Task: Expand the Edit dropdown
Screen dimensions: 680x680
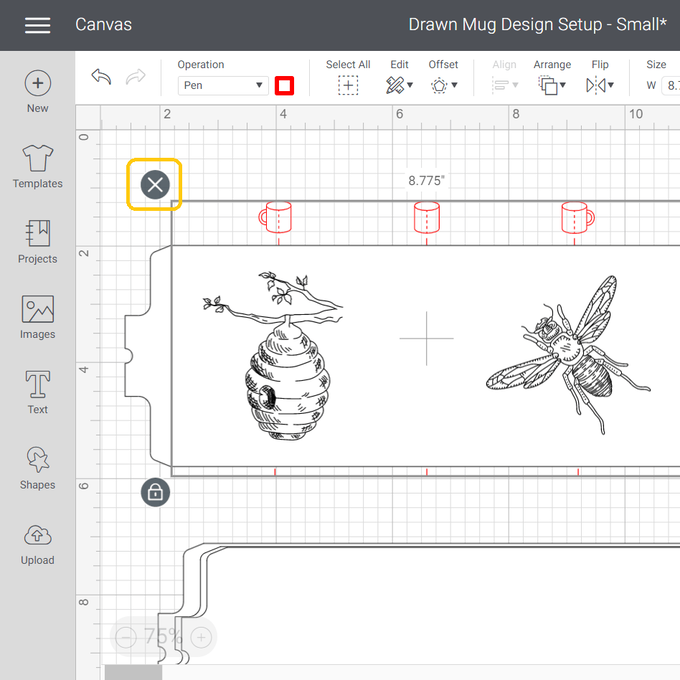Action: pyautogui.click(x=399, y=86)
